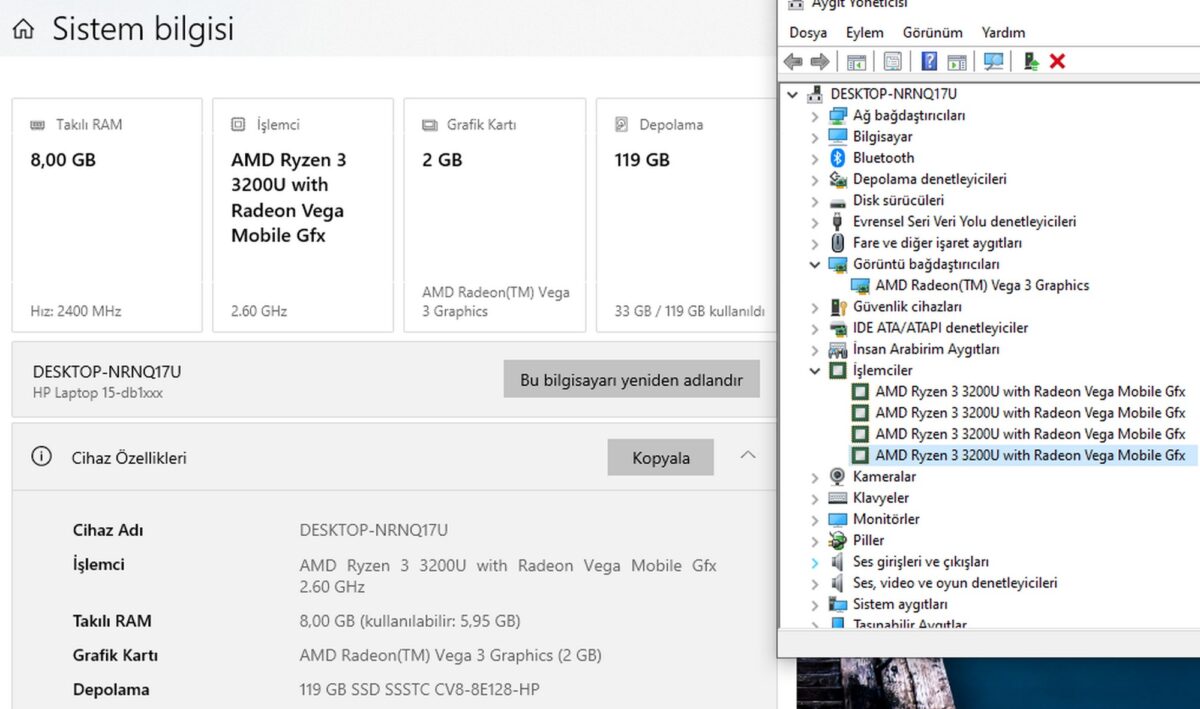Image resolution: width=1200 pixels, height=709 pixels.
Task: Click the red X uninstall device icon
Action: click(1058, 62)
